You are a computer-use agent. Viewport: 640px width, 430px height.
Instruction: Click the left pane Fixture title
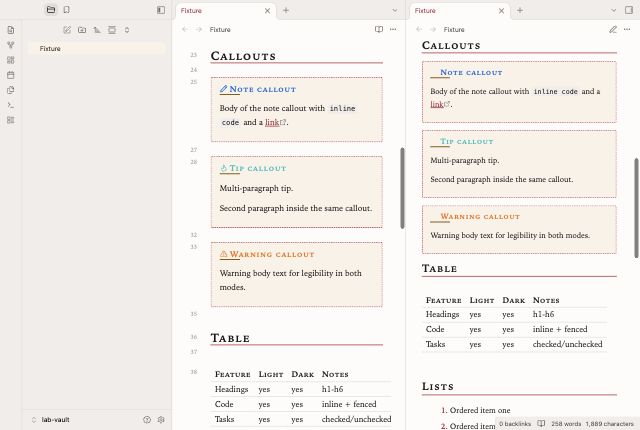[220, 29]
